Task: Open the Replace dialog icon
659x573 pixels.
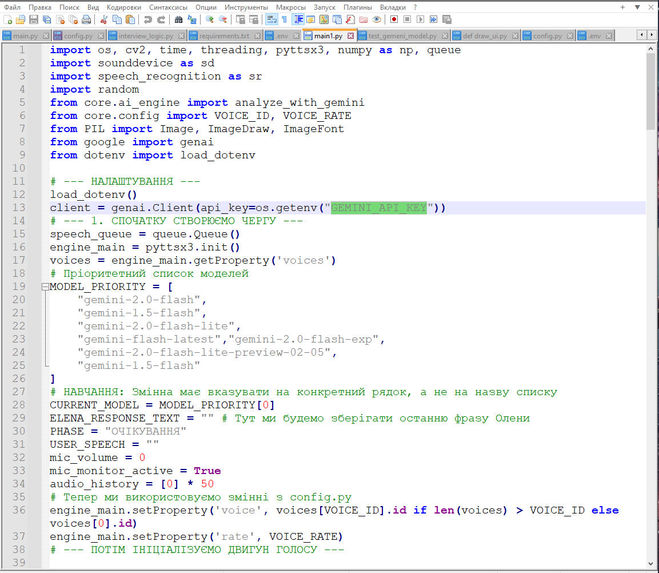Action: 192,20
